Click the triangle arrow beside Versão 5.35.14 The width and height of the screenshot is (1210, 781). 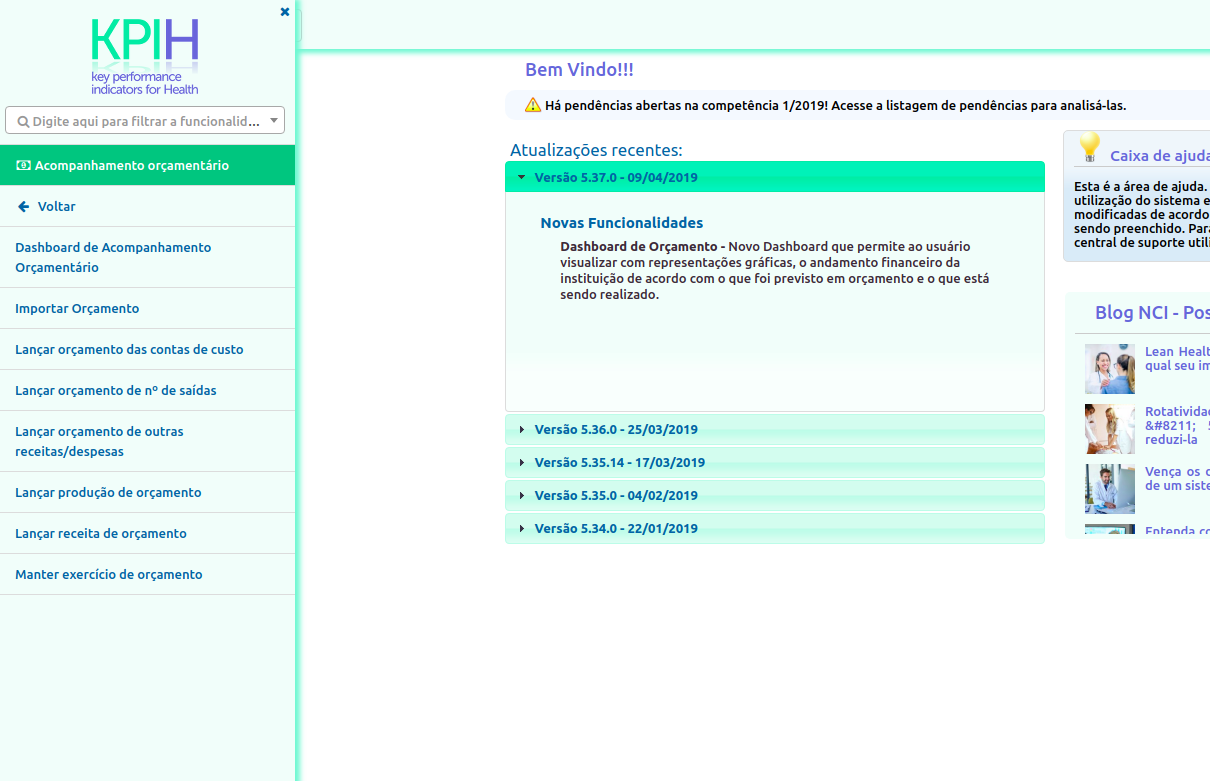point(521,462)
